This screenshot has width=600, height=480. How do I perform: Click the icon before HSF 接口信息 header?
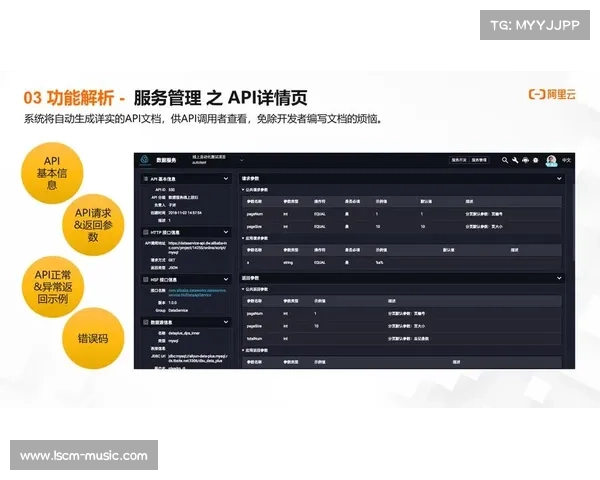tap(145, 279)
